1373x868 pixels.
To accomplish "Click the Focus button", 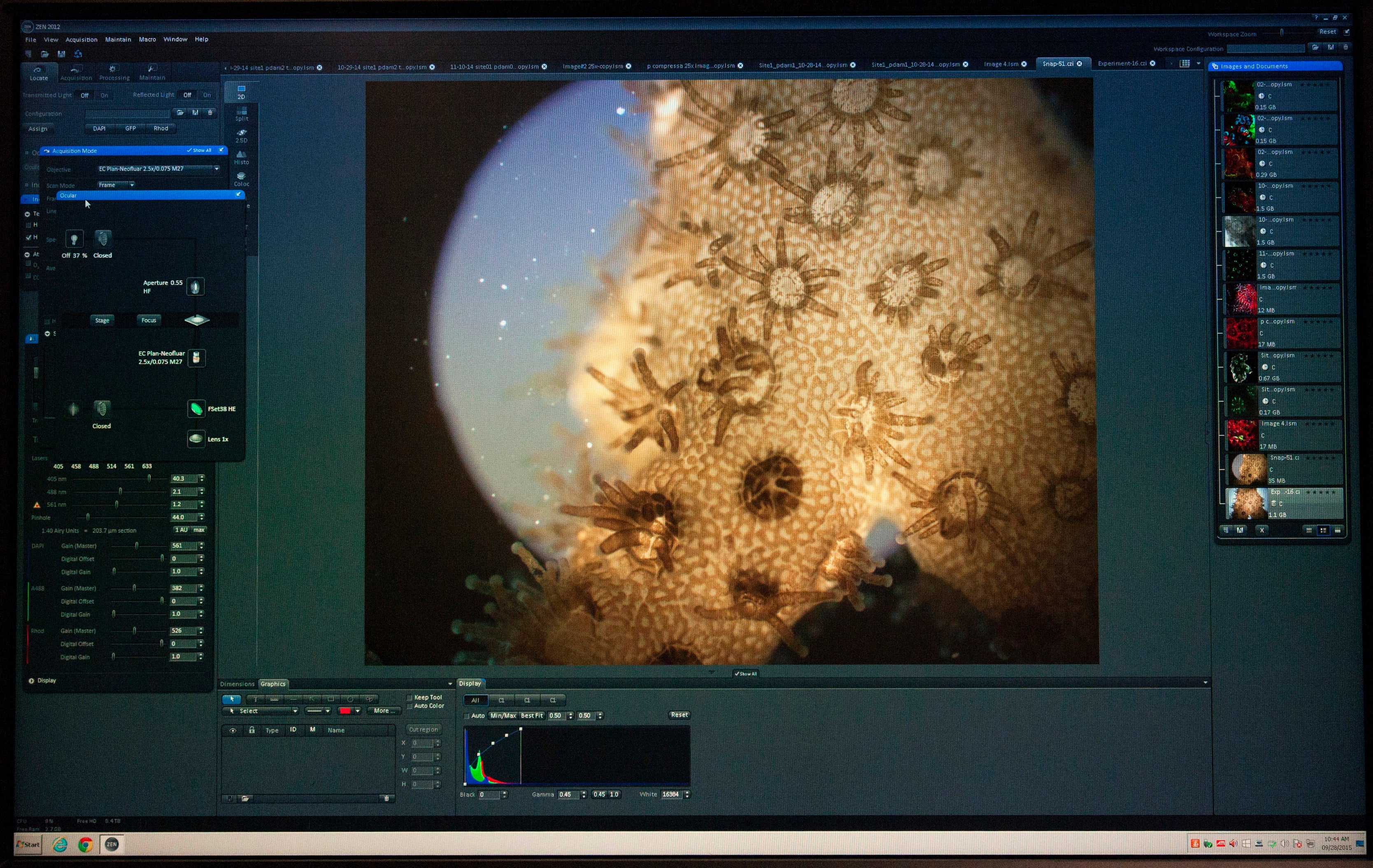I will point(149,320).
